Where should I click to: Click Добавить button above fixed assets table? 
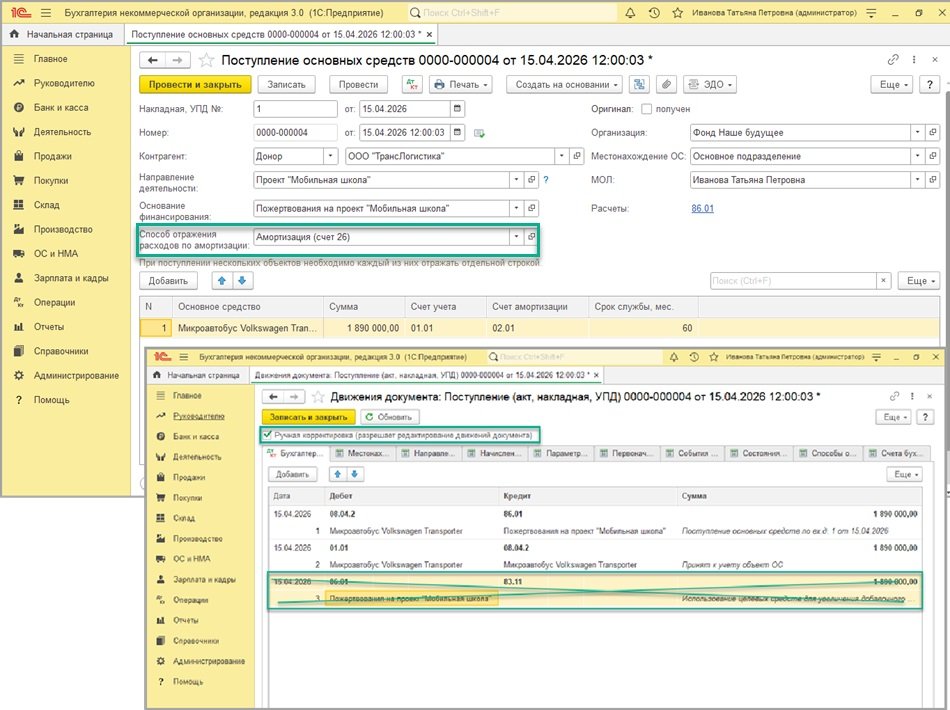tap(168, 280)
